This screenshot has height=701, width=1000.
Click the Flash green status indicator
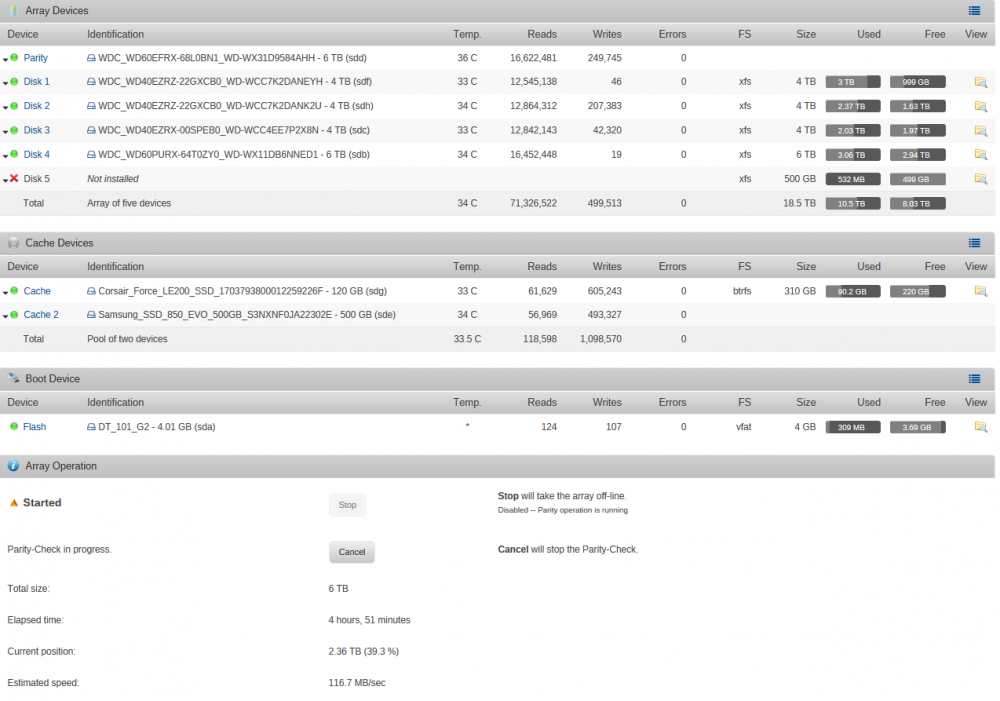coord(14,426)
